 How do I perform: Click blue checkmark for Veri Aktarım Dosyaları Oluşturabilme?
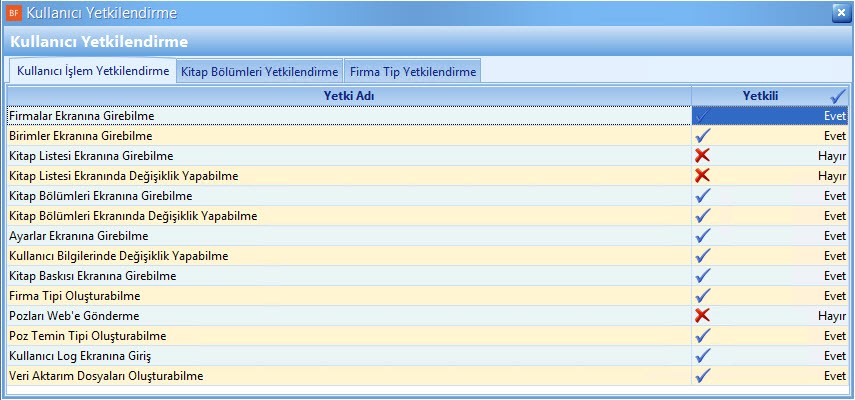pyautogui.click(x=703, y=376)
